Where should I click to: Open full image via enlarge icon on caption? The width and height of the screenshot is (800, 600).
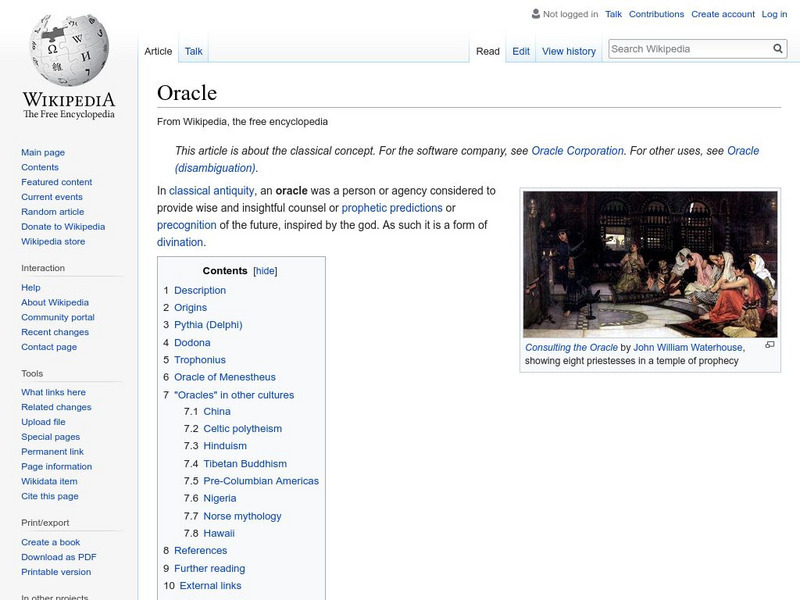(770, 344)
